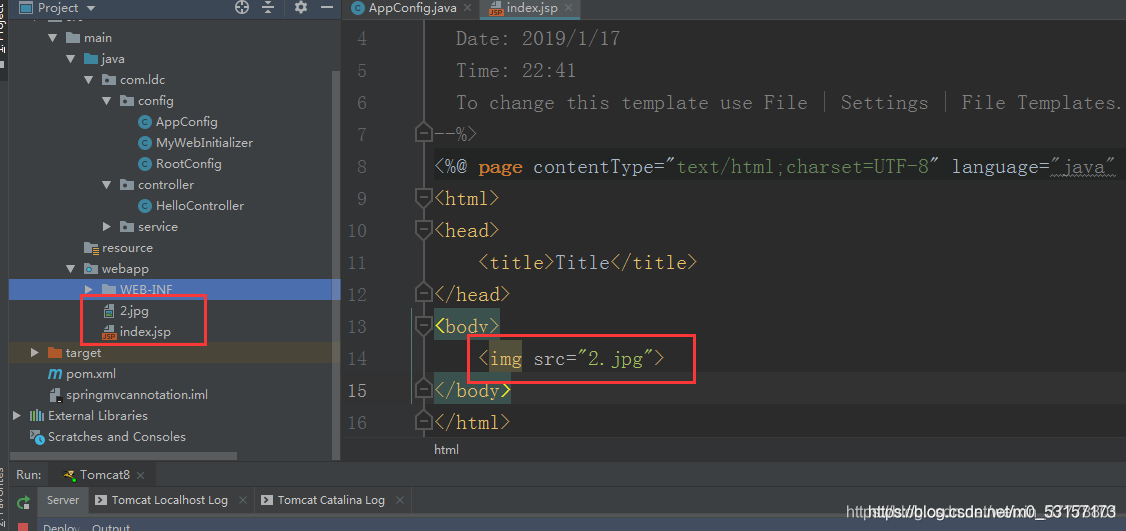
Task: Select the RootConfig class
Action: pos(188,164)
